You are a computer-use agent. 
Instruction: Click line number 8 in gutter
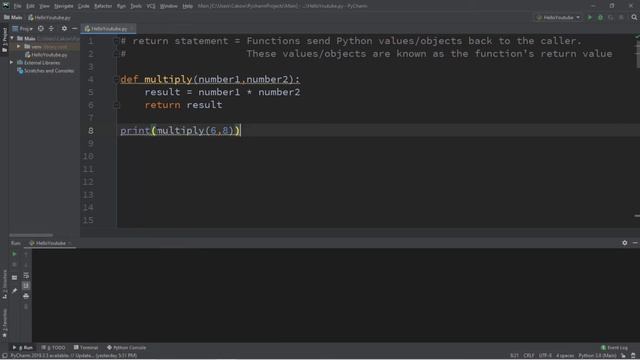(x=90, y=131)
